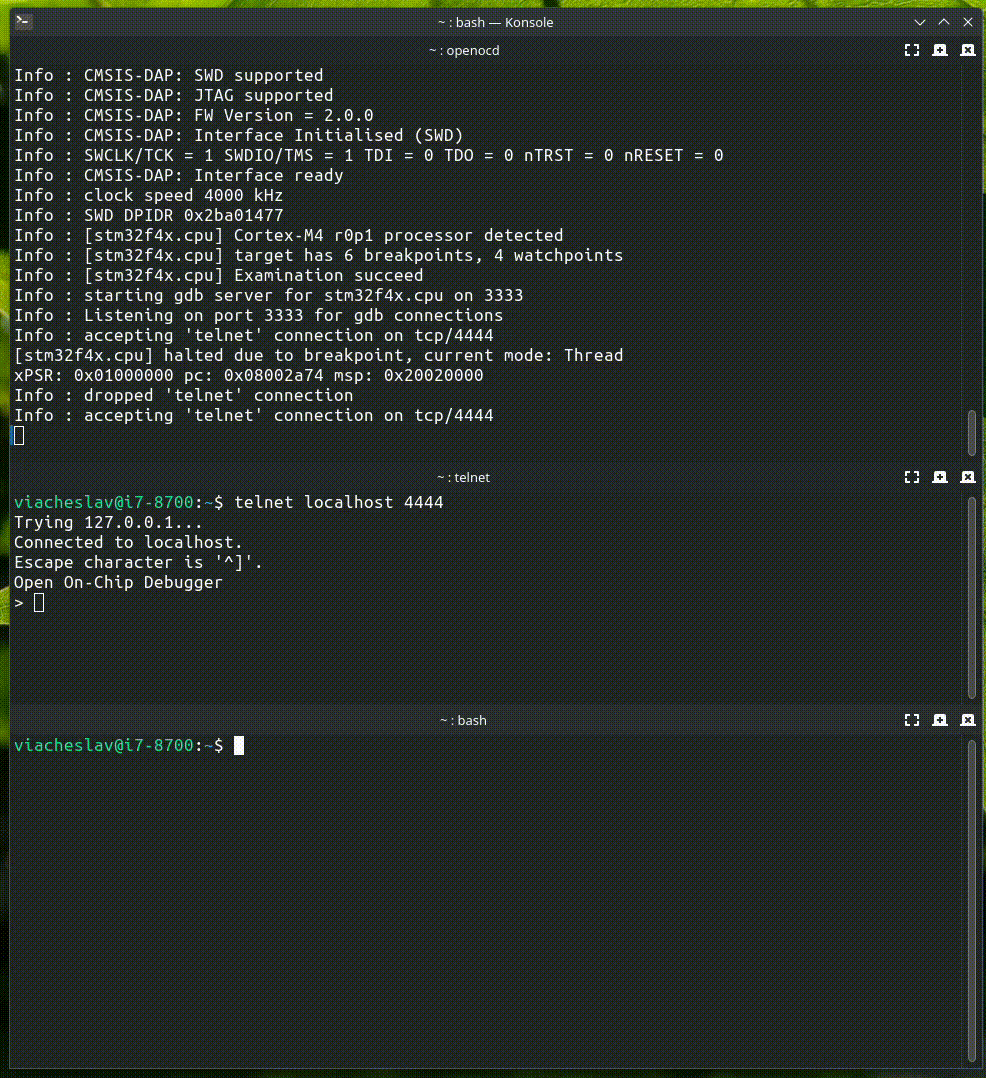
Task: Close the bottom bash split pane
Action: click(967, 720)
